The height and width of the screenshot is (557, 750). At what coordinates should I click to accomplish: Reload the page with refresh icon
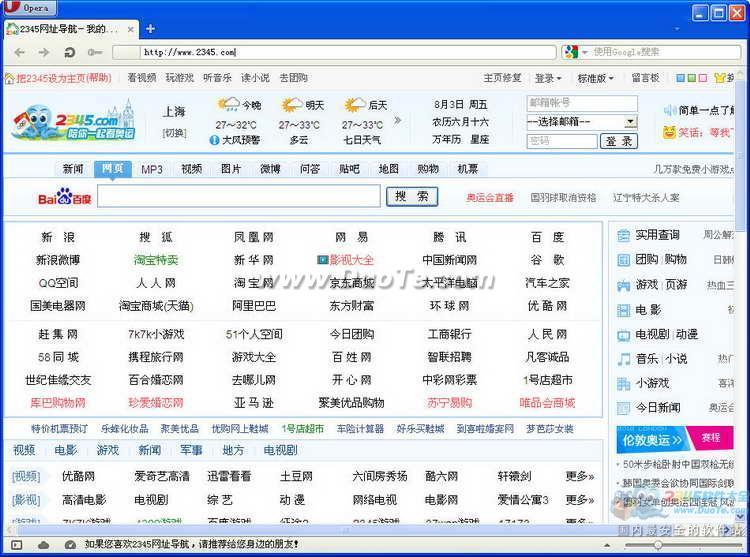pyautogui.click(x=69, y=52)
